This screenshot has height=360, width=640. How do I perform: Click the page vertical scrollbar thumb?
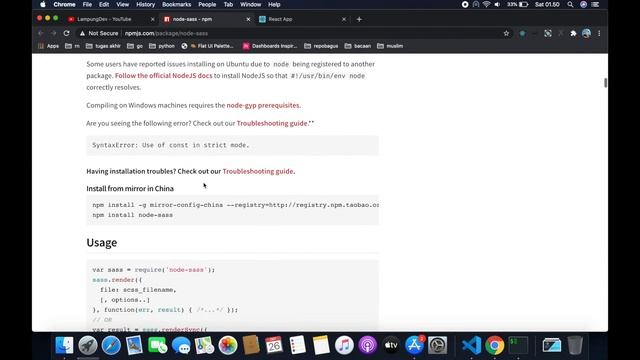coord(605,82)
